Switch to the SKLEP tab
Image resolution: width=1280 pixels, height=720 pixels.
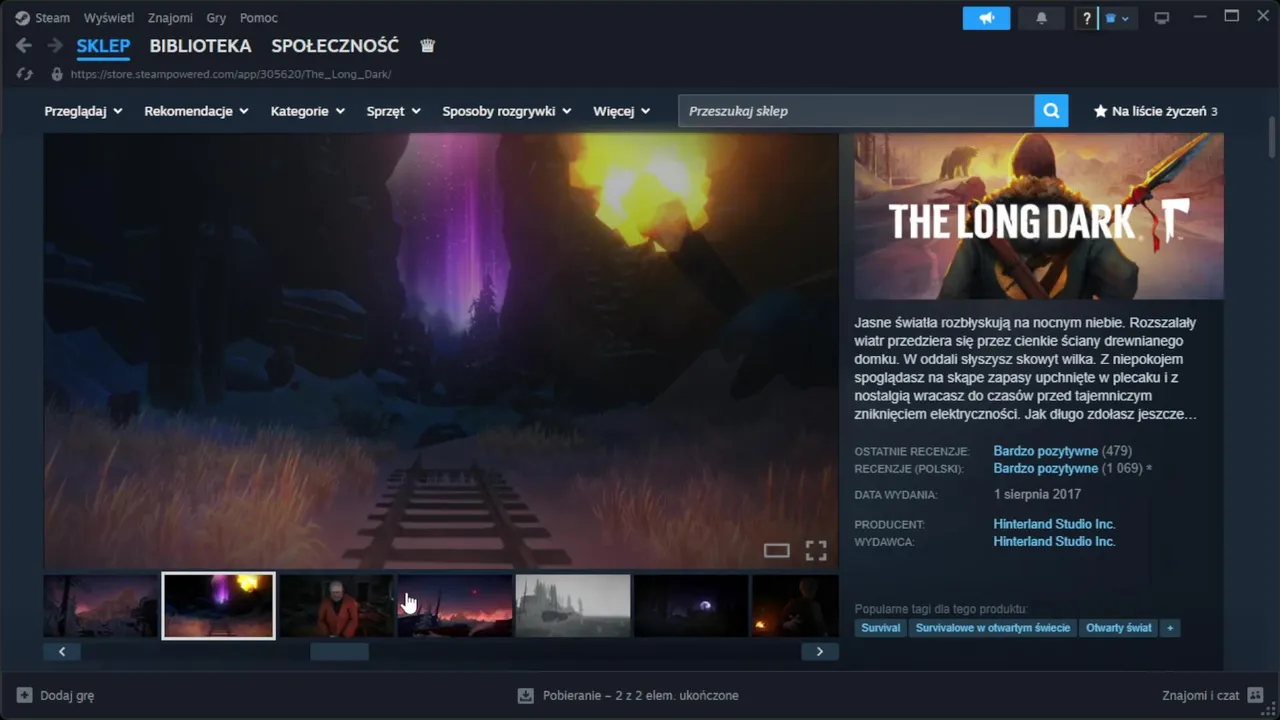coord(103,46)
